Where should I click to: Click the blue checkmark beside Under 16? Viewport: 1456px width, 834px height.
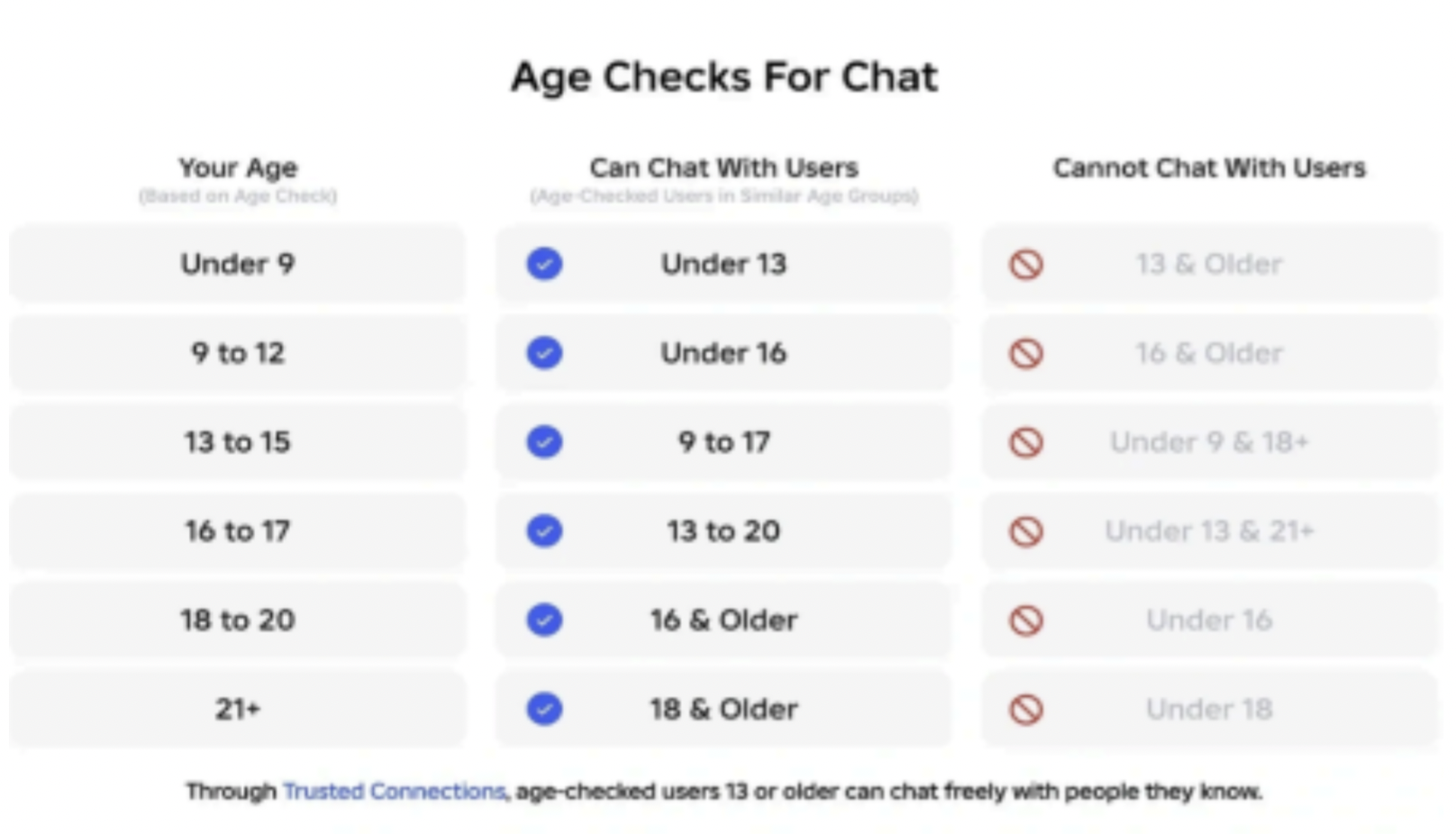click(x=544, y=353)
